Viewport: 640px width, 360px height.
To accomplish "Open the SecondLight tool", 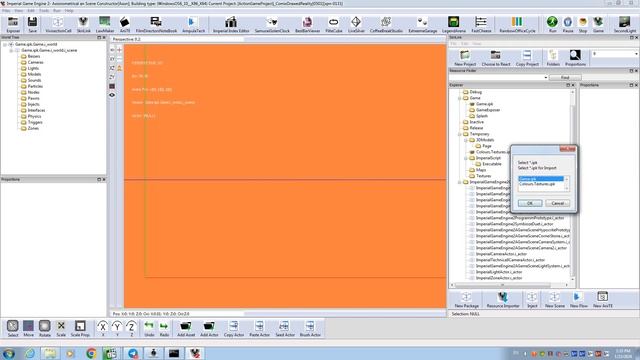I will [624, 24].
